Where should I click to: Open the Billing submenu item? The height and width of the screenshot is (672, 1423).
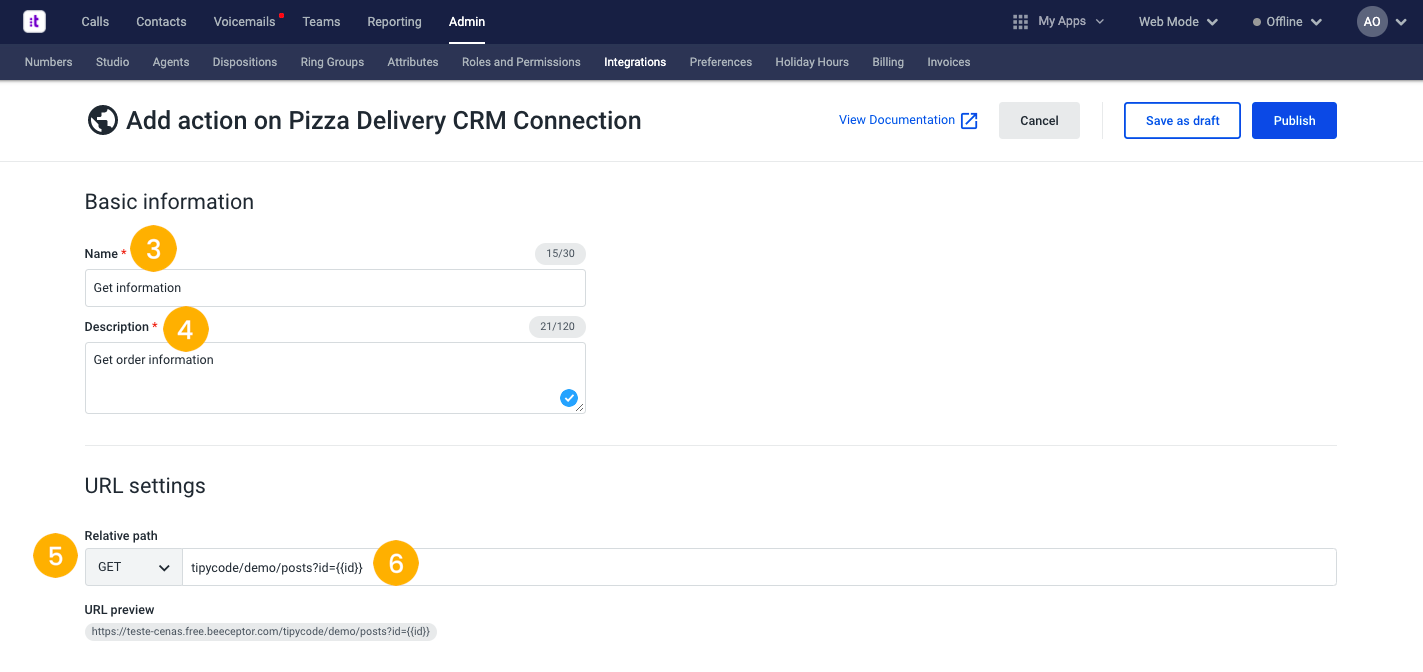[888, 62]
